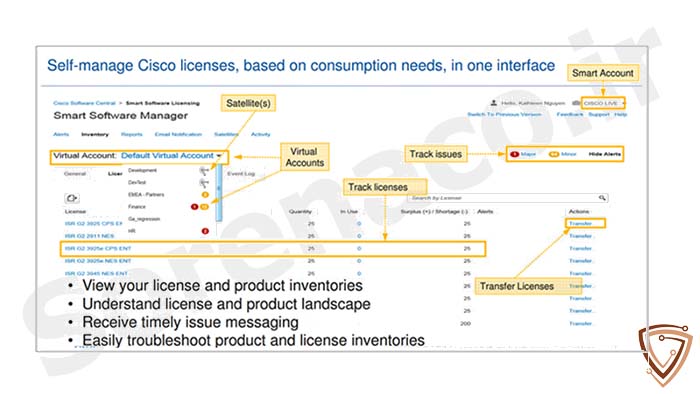Select Development in the virtual account list

coord(142,170)
